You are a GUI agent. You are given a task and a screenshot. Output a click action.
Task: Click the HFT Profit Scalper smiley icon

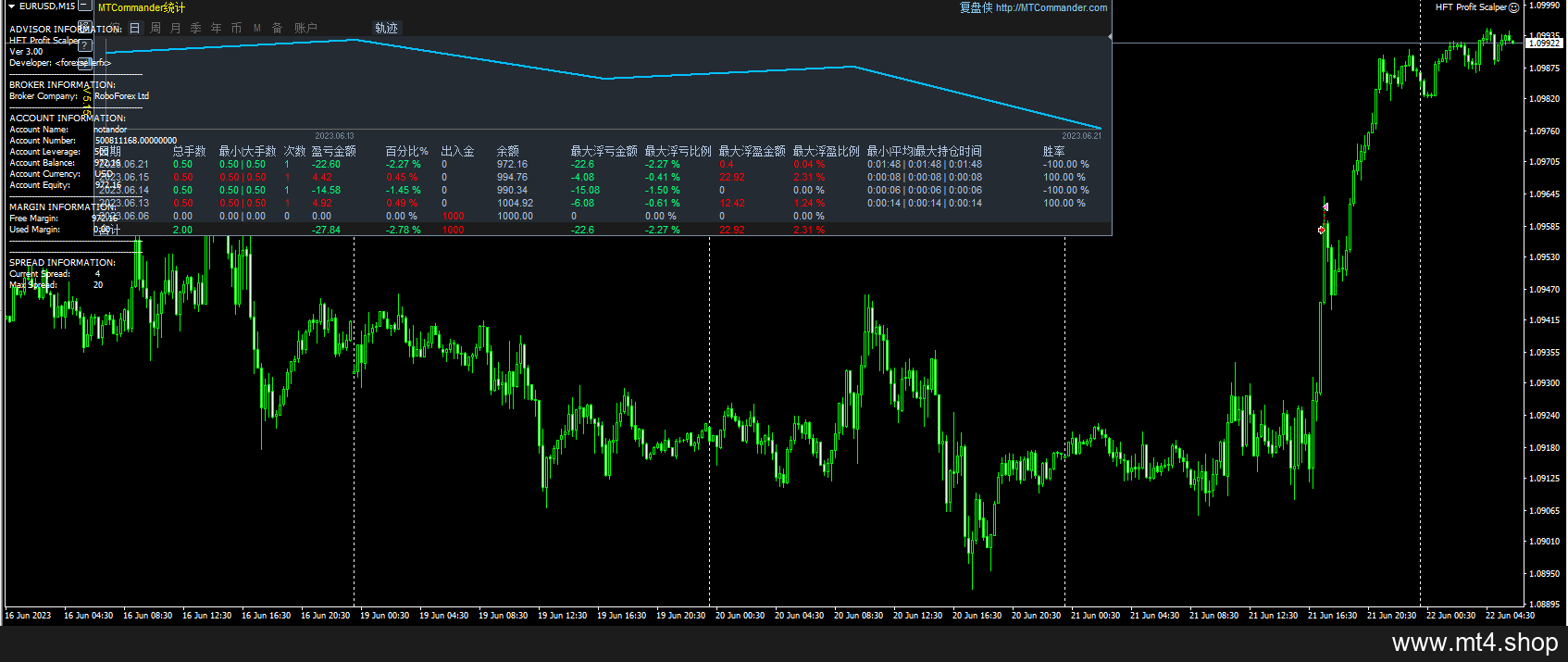[1514, 7]
